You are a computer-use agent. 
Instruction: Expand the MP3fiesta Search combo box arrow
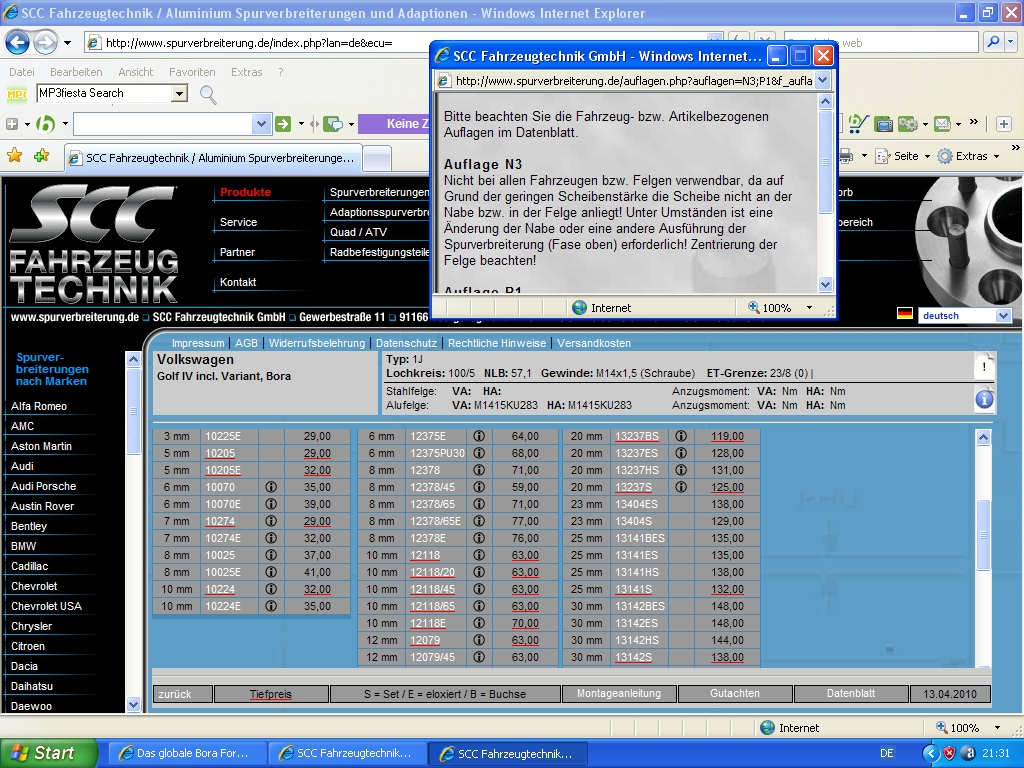179,93
